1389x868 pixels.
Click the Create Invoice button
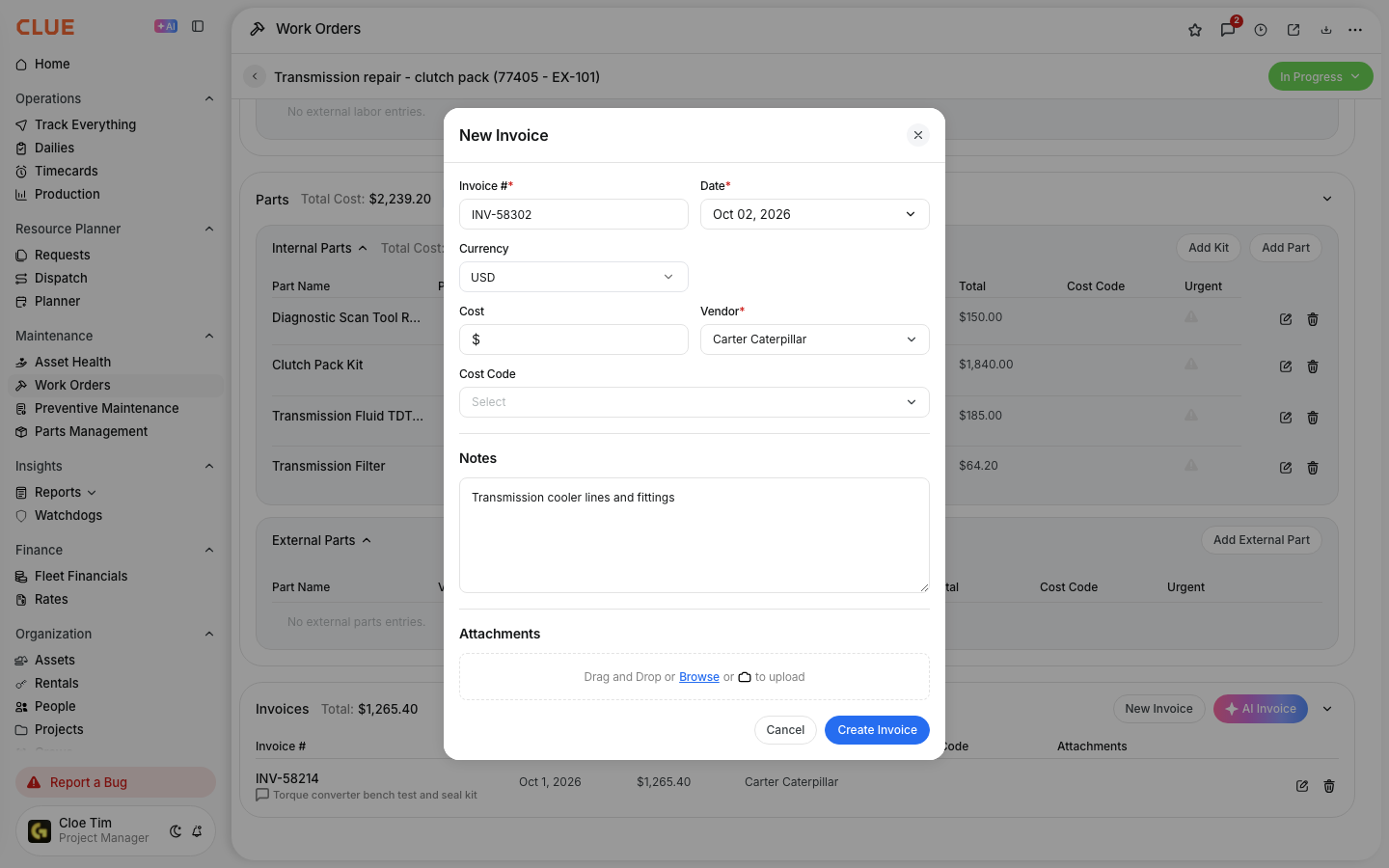coord(877,730)
